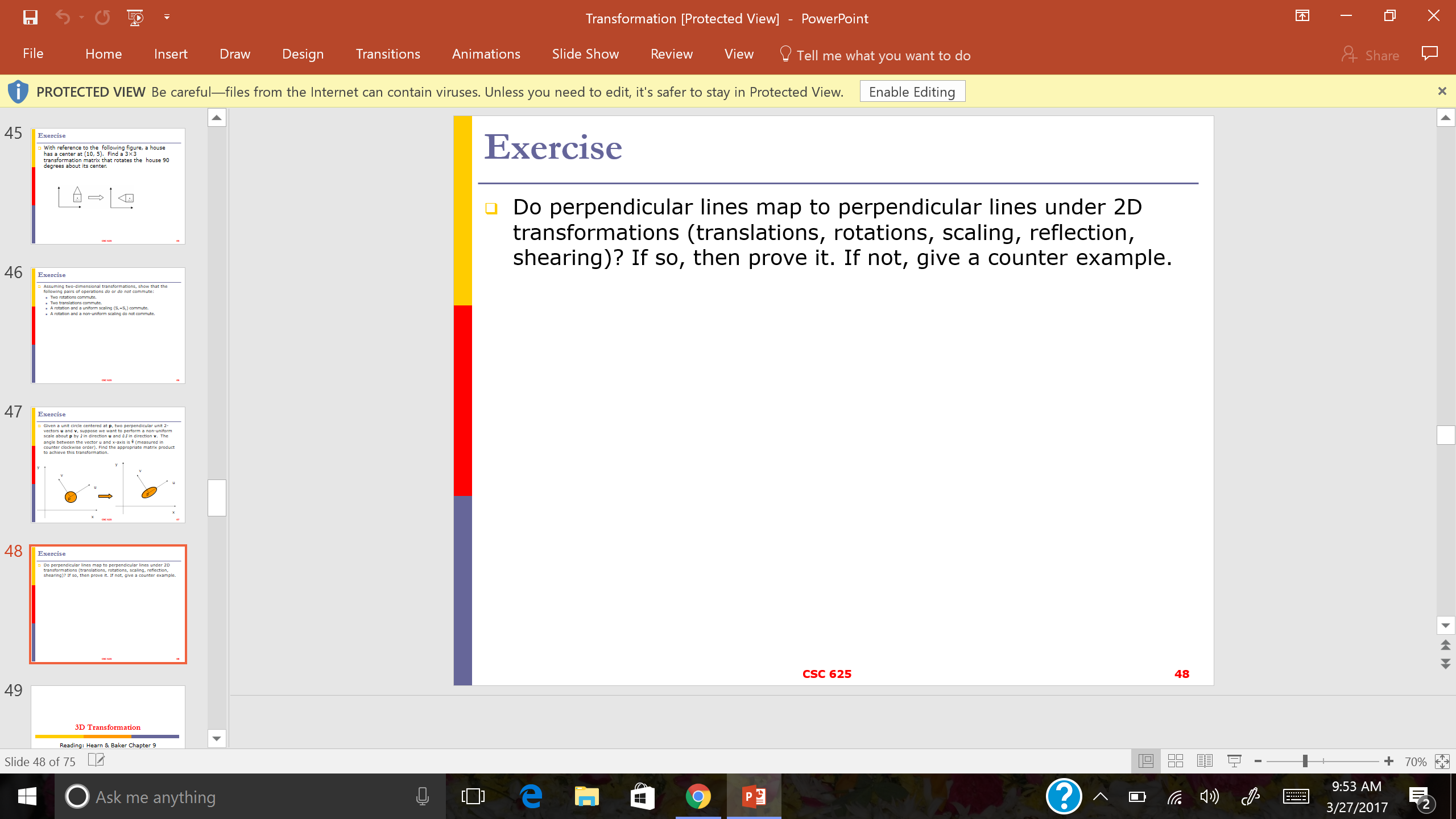This screenshot has width=1456, height=819.
Task: Switch to Reading View
Action: pos(1205,761)
